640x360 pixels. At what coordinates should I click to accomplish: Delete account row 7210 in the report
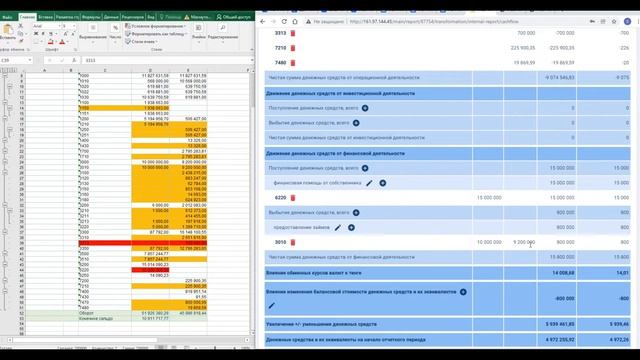[x=293, y=48]
